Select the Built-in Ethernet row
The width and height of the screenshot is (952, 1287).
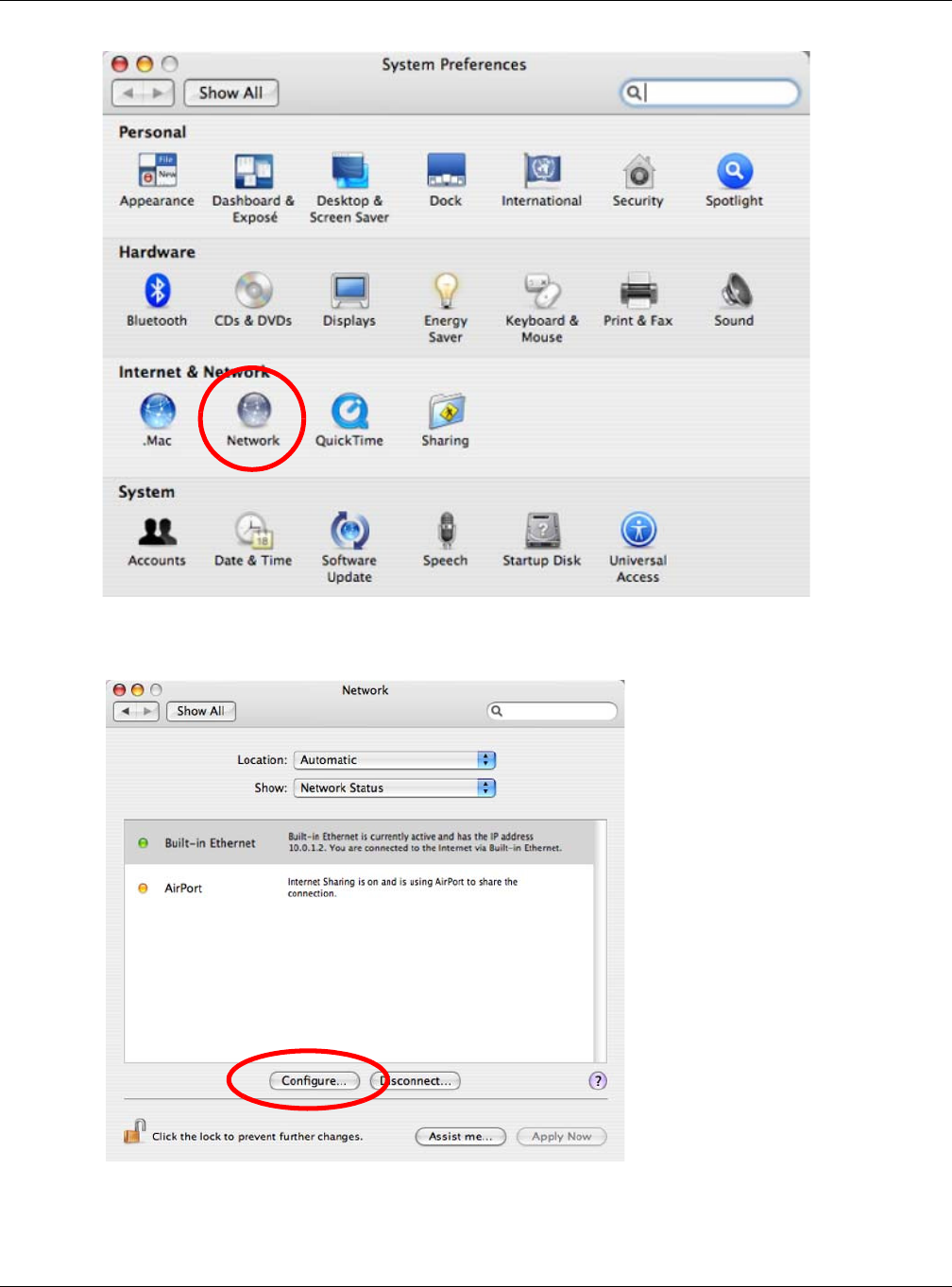359,842
